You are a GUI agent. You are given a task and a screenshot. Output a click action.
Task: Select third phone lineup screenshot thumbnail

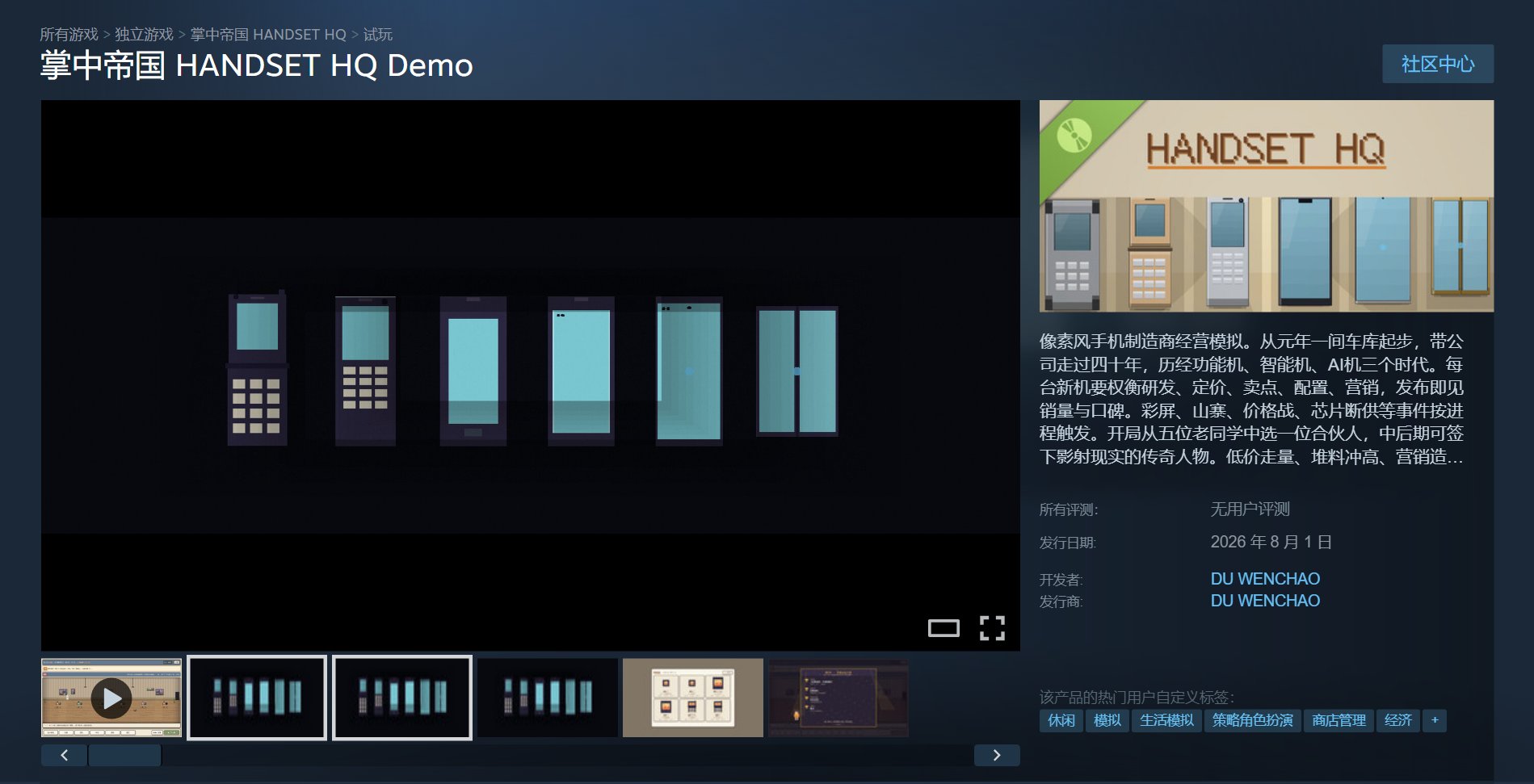(402, 698)
